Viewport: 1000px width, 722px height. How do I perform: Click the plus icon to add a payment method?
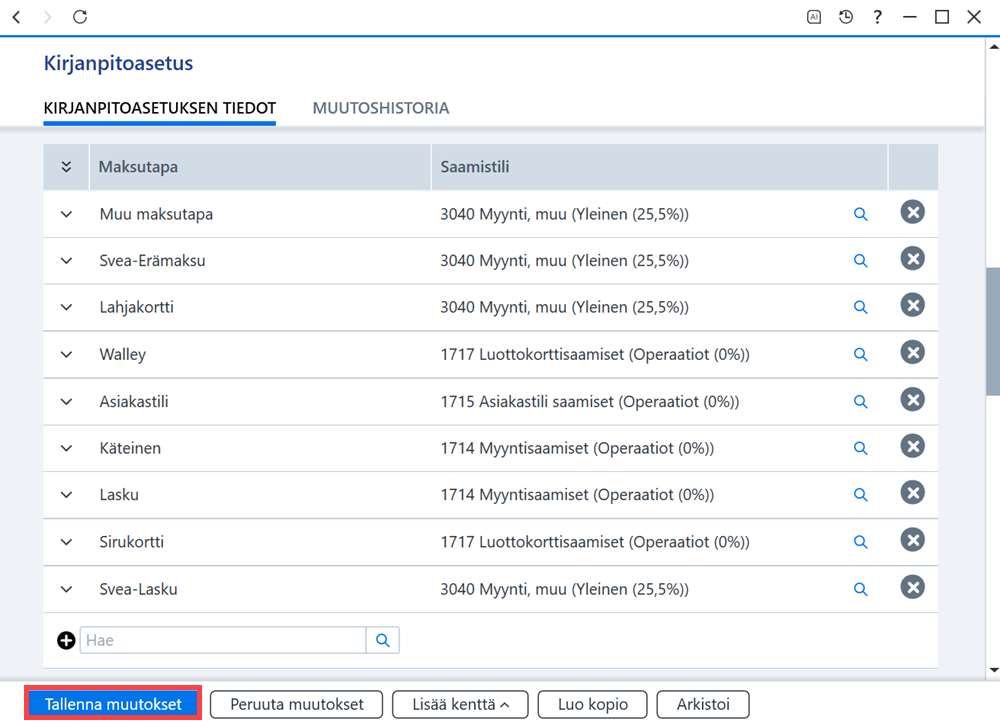pos(66,640)
